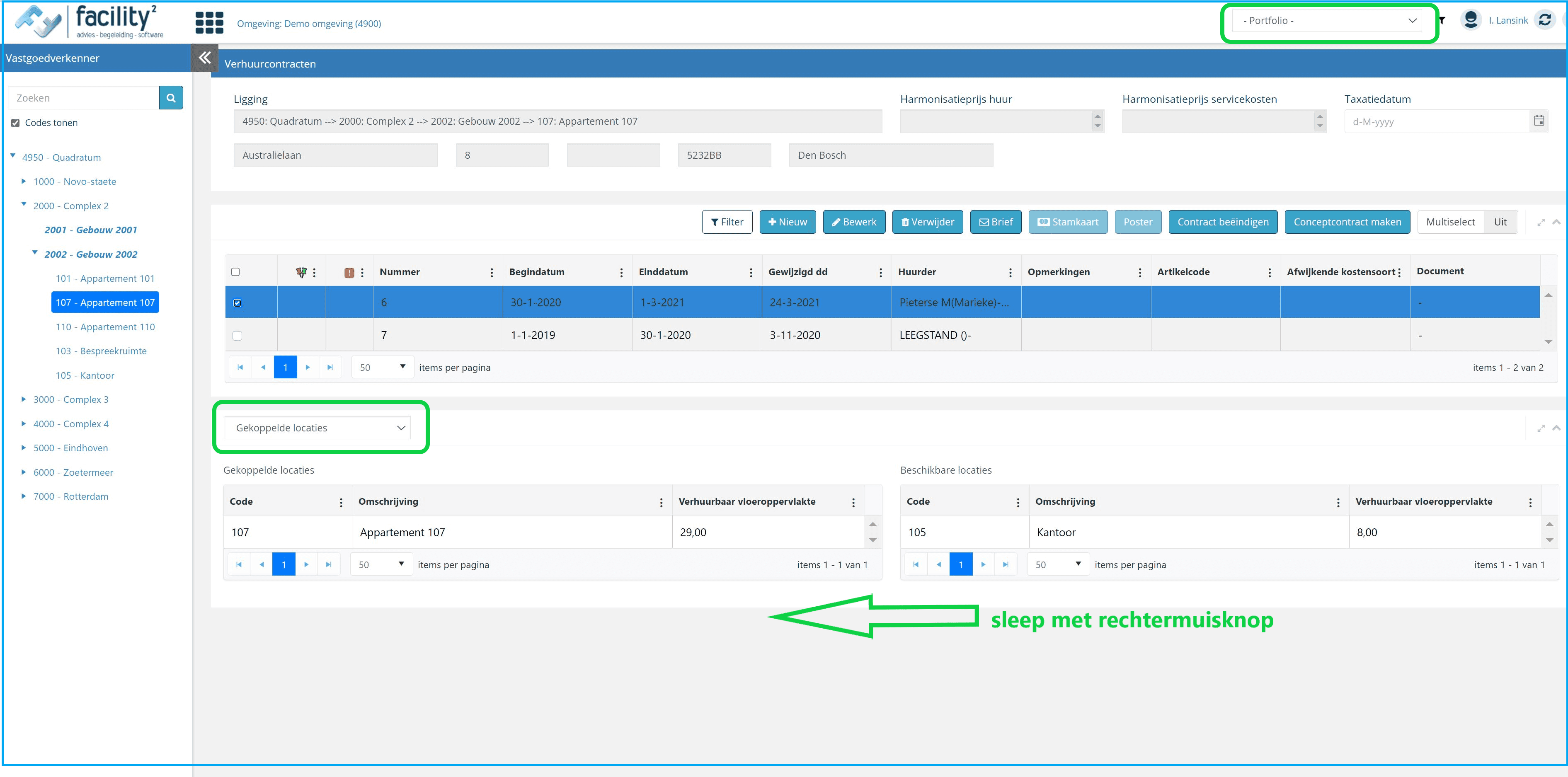Click the refresh icon next to I. Lansink

click(1544, 20)
